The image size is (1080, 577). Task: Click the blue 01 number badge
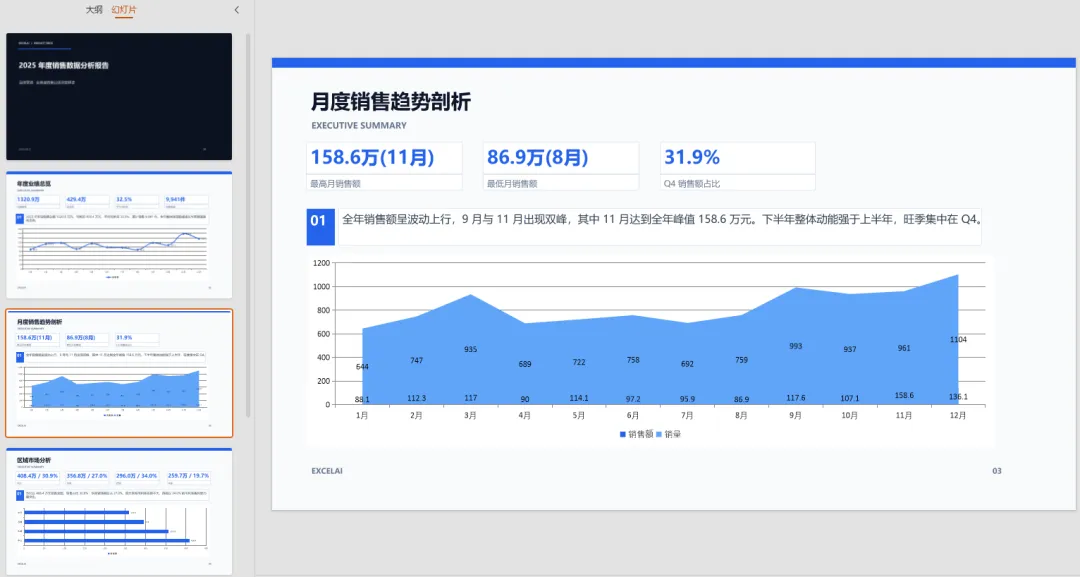pos(320,227)
